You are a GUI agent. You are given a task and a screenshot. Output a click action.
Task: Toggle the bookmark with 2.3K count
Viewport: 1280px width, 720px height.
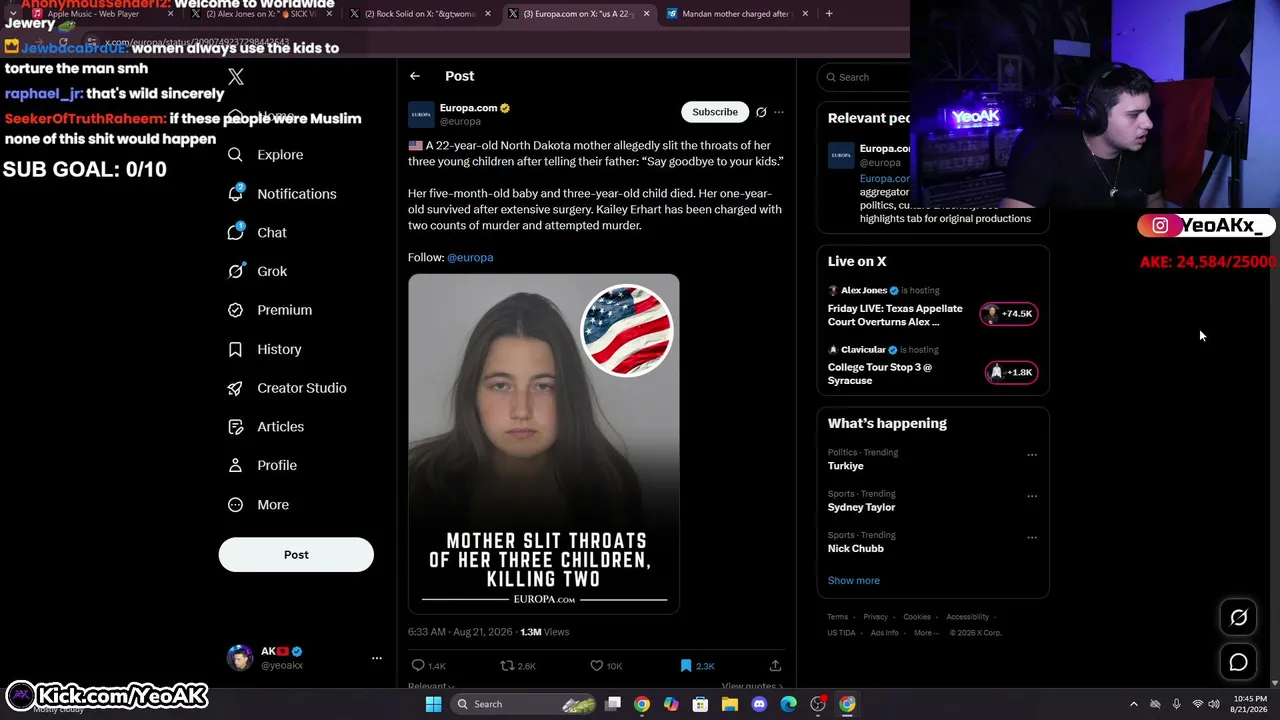(697, 666)
